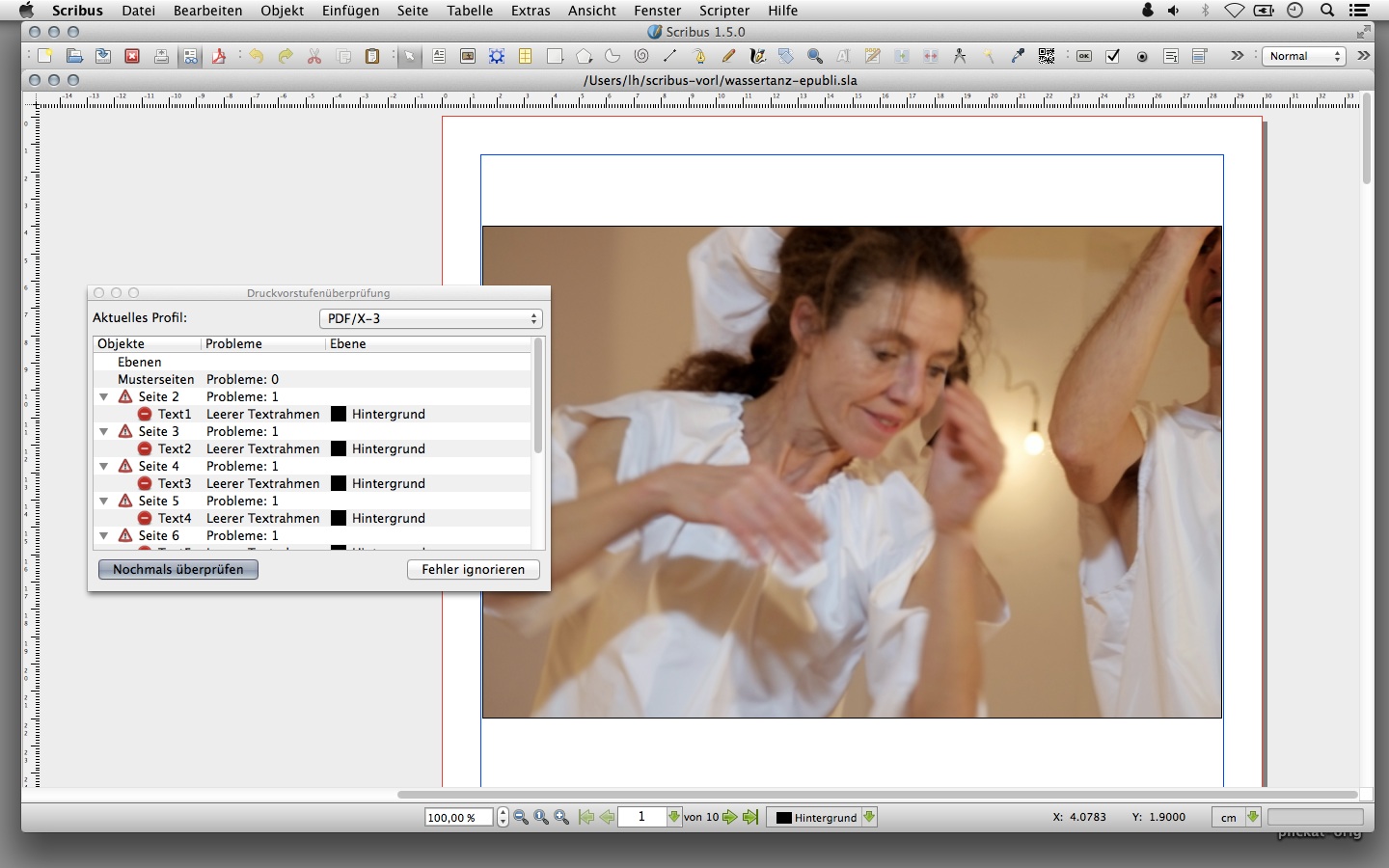
Task: Open the PDF/X-3 profile dropdown
Action: (x=430, y=318)
